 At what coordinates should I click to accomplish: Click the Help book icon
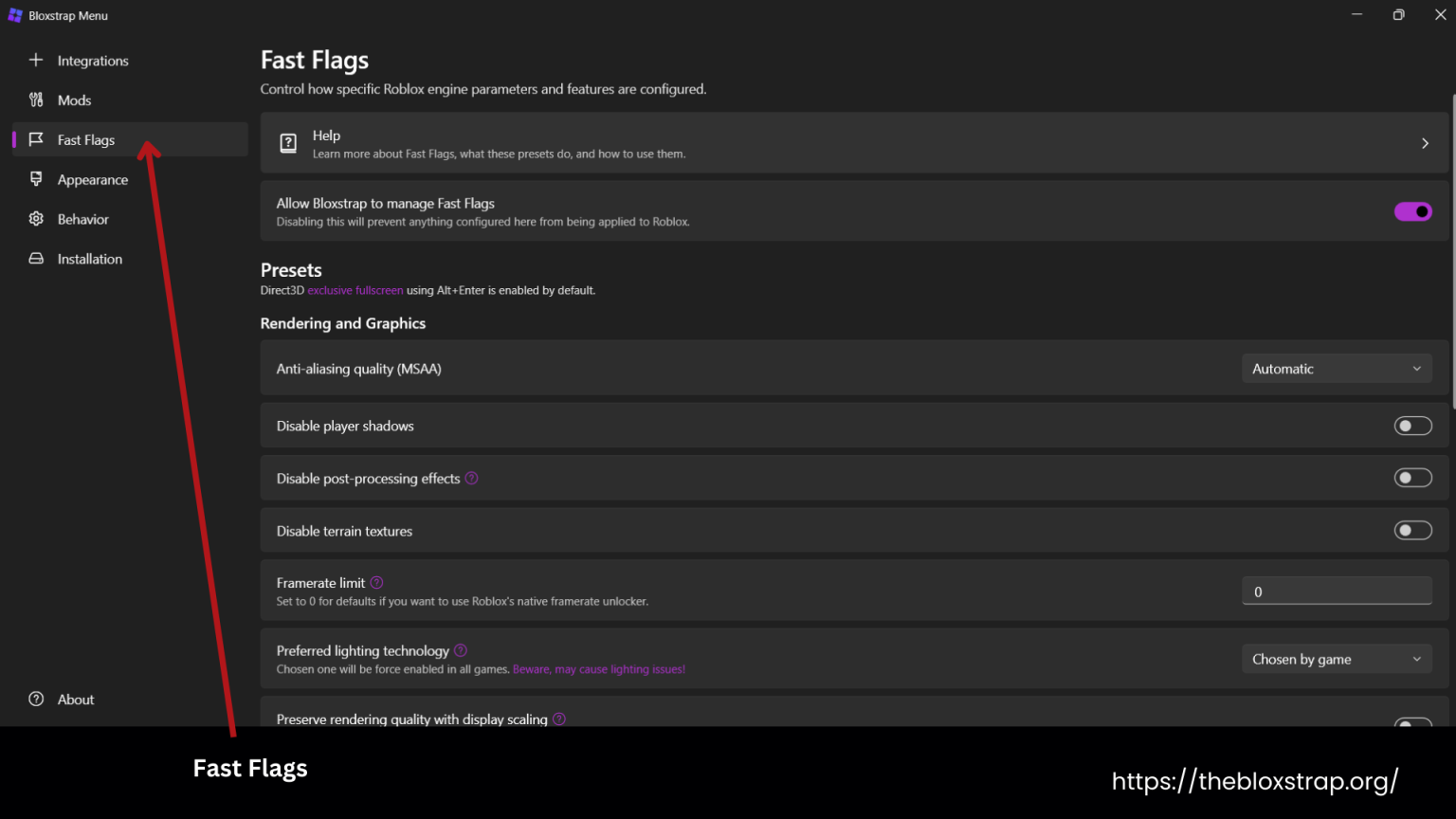pos(288,142)
